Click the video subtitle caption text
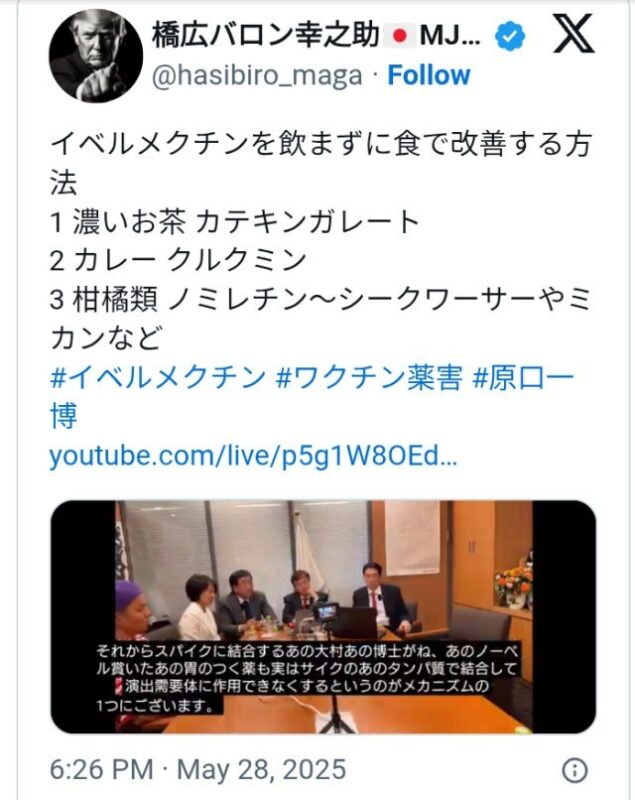 (308, 679)
